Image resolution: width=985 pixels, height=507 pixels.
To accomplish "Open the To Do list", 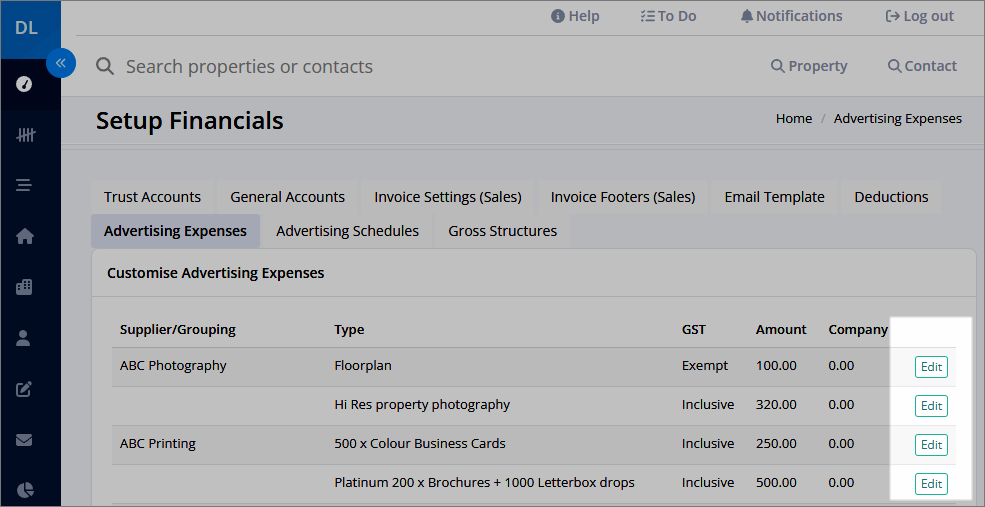I will (668, 16).
